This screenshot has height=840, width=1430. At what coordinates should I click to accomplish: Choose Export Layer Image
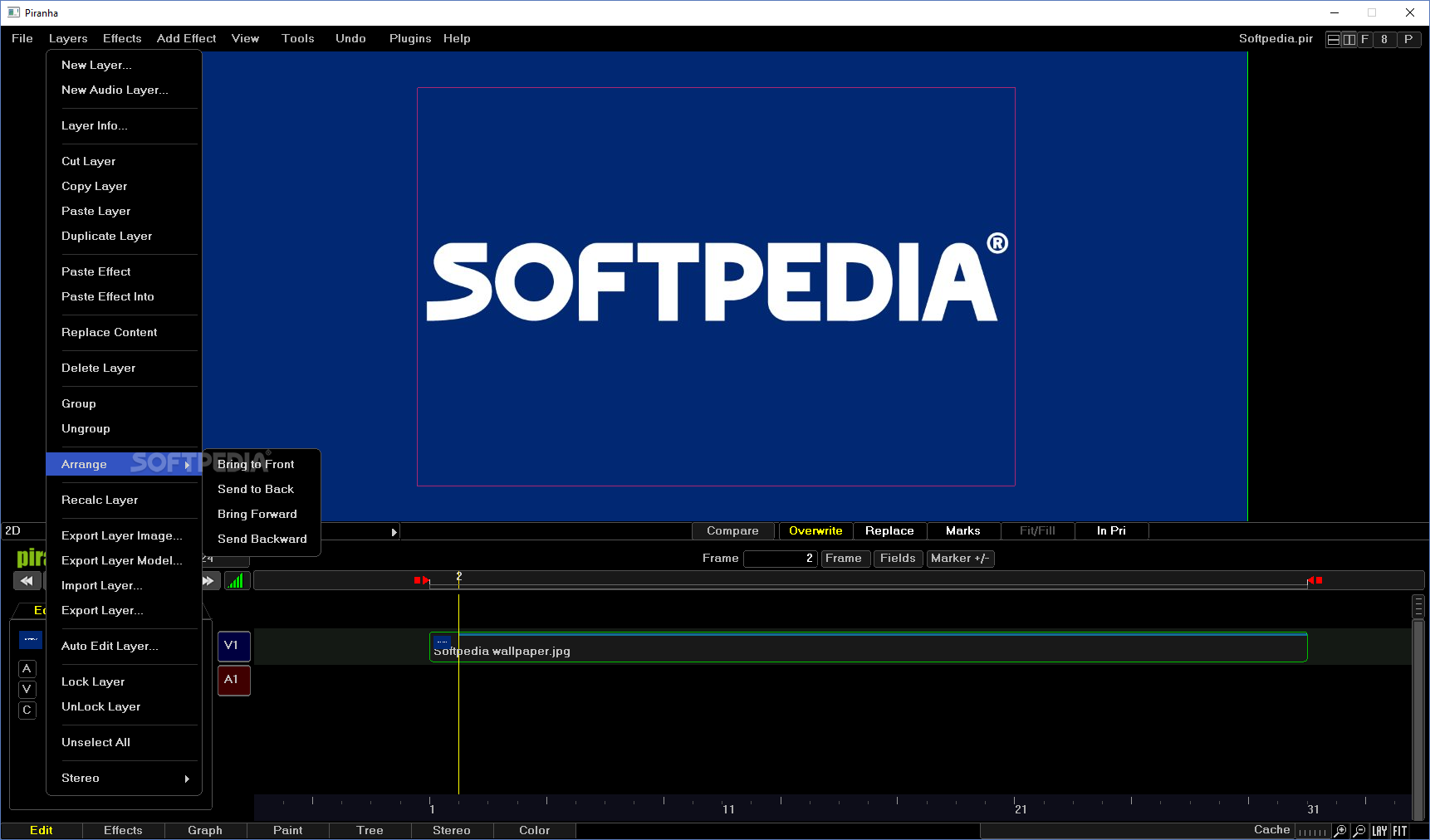124,536
